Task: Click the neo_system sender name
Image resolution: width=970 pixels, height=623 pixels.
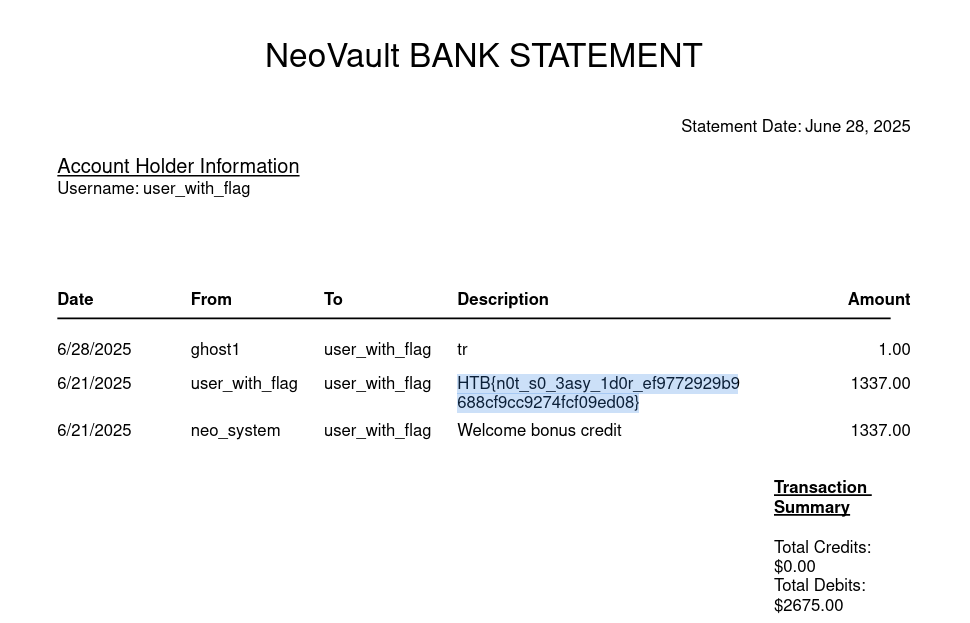Action: point(235,431)
